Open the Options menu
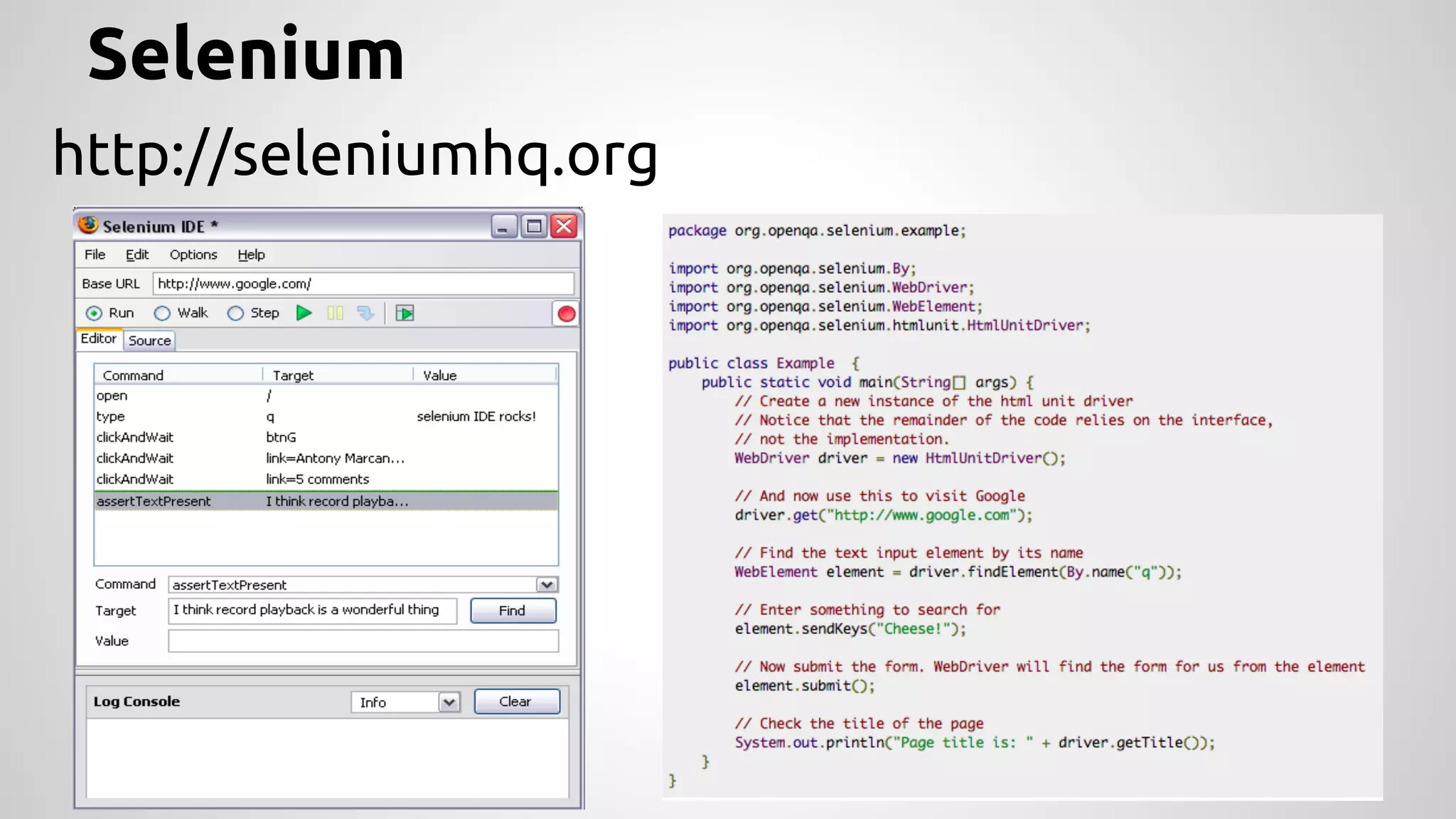The height and width of the screenshot is (819, 1456). click(193, 255)
